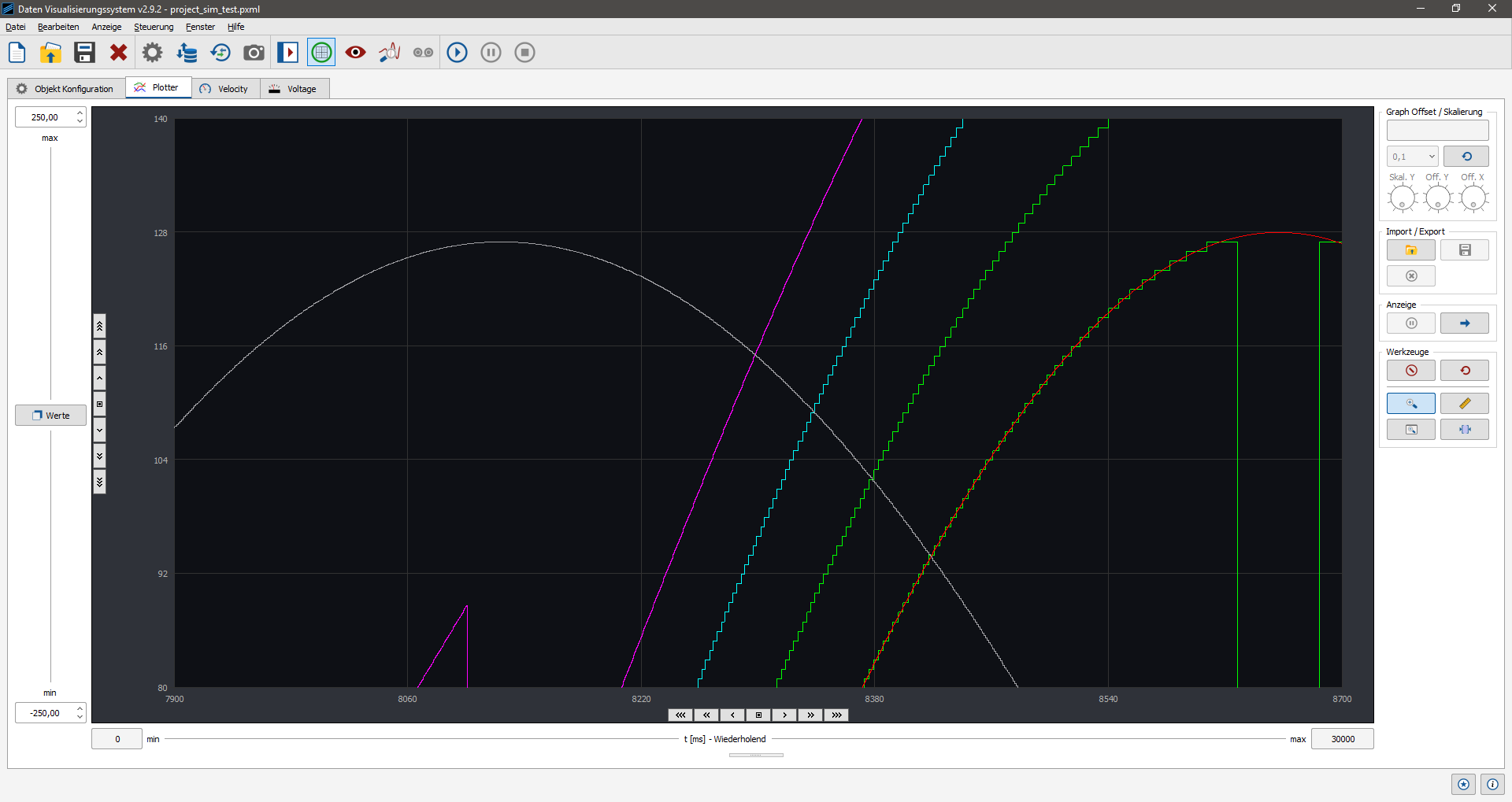Open project from folder icon

coord(50,53)
